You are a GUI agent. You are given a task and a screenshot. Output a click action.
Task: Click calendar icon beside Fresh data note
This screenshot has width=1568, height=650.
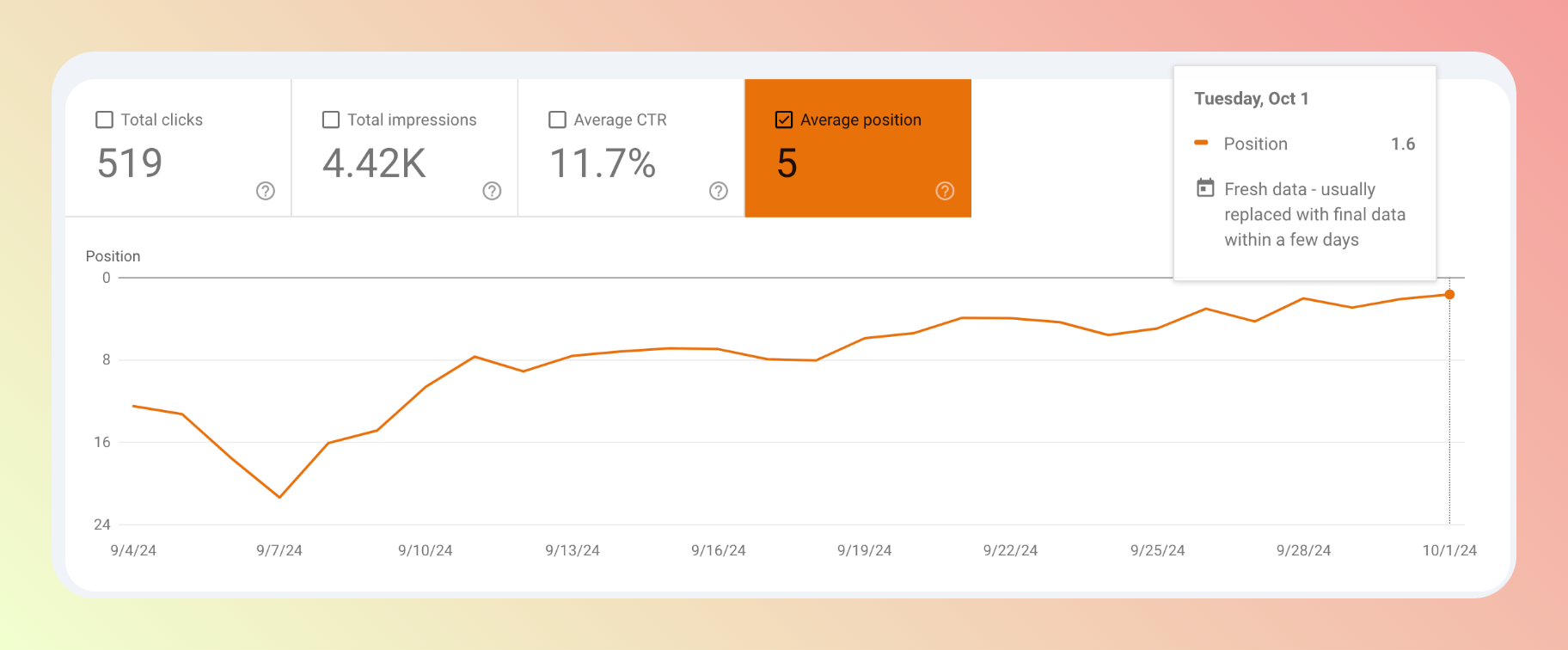[1205, 187]
